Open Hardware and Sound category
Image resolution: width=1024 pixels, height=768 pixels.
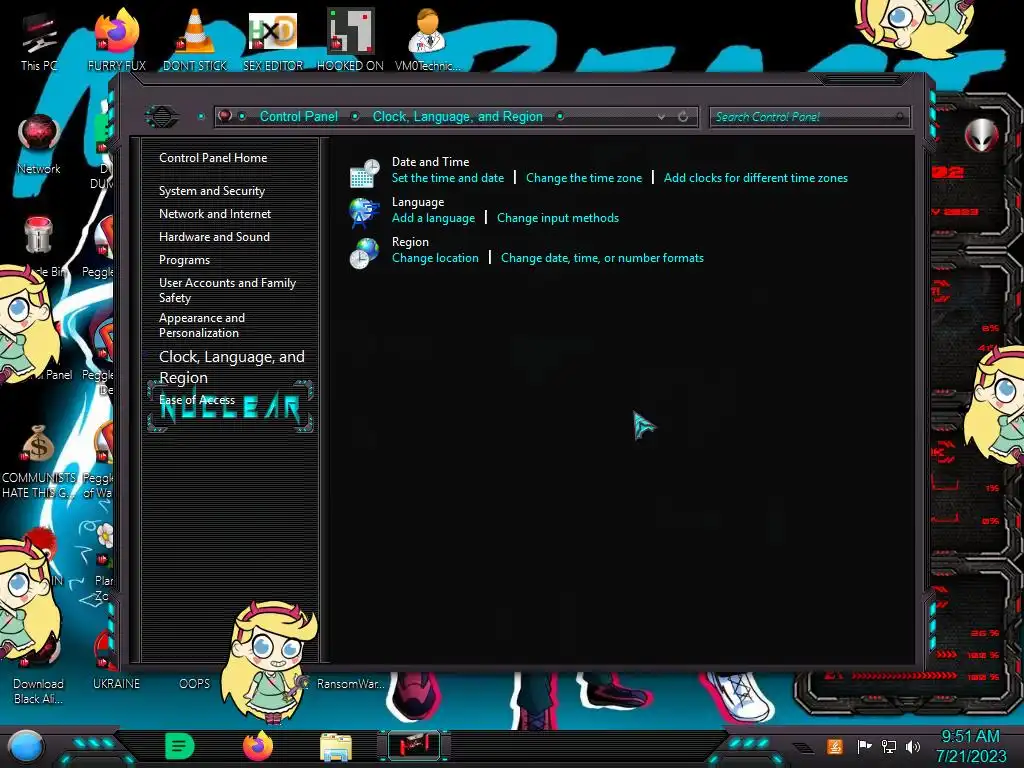(x=214, y=237)
